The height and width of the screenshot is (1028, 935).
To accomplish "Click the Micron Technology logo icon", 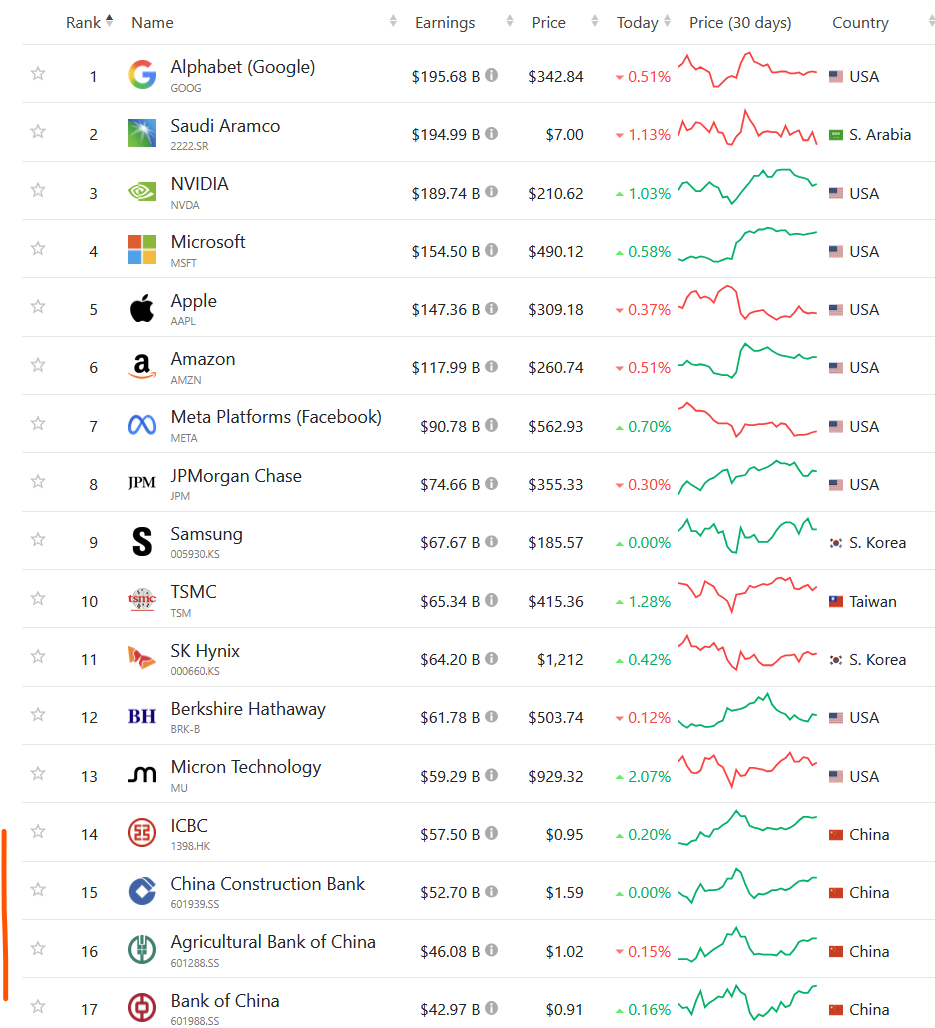I will click(142, 775).
